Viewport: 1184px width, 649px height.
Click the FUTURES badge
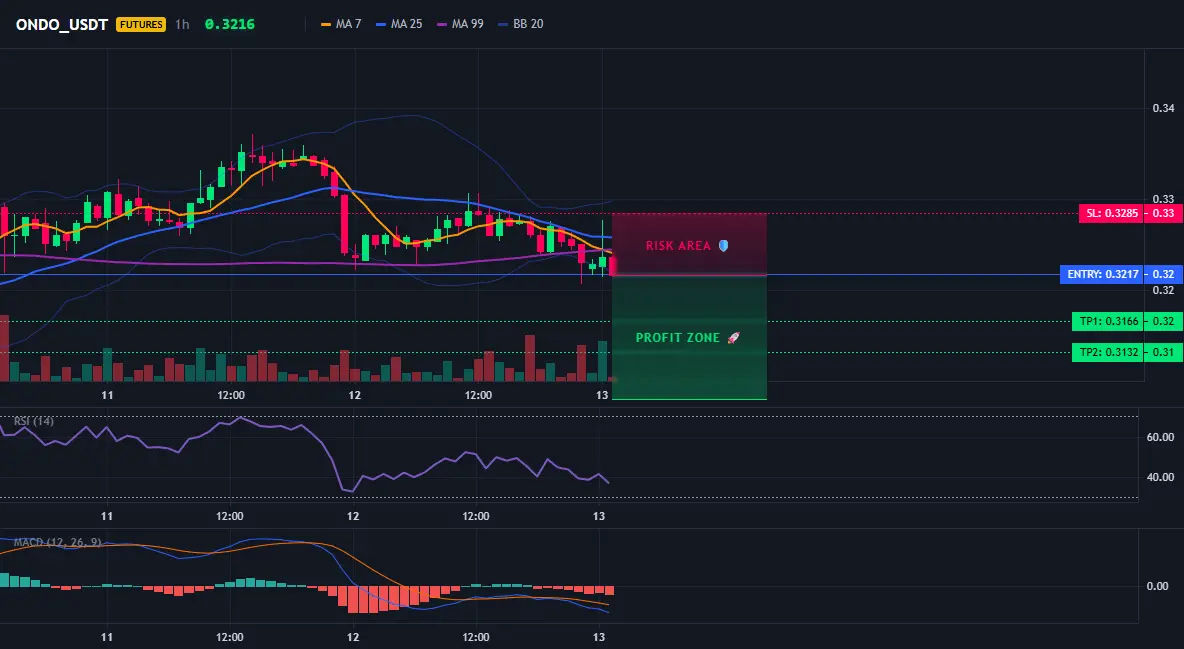pyautogui.click(x=140, y=24)
